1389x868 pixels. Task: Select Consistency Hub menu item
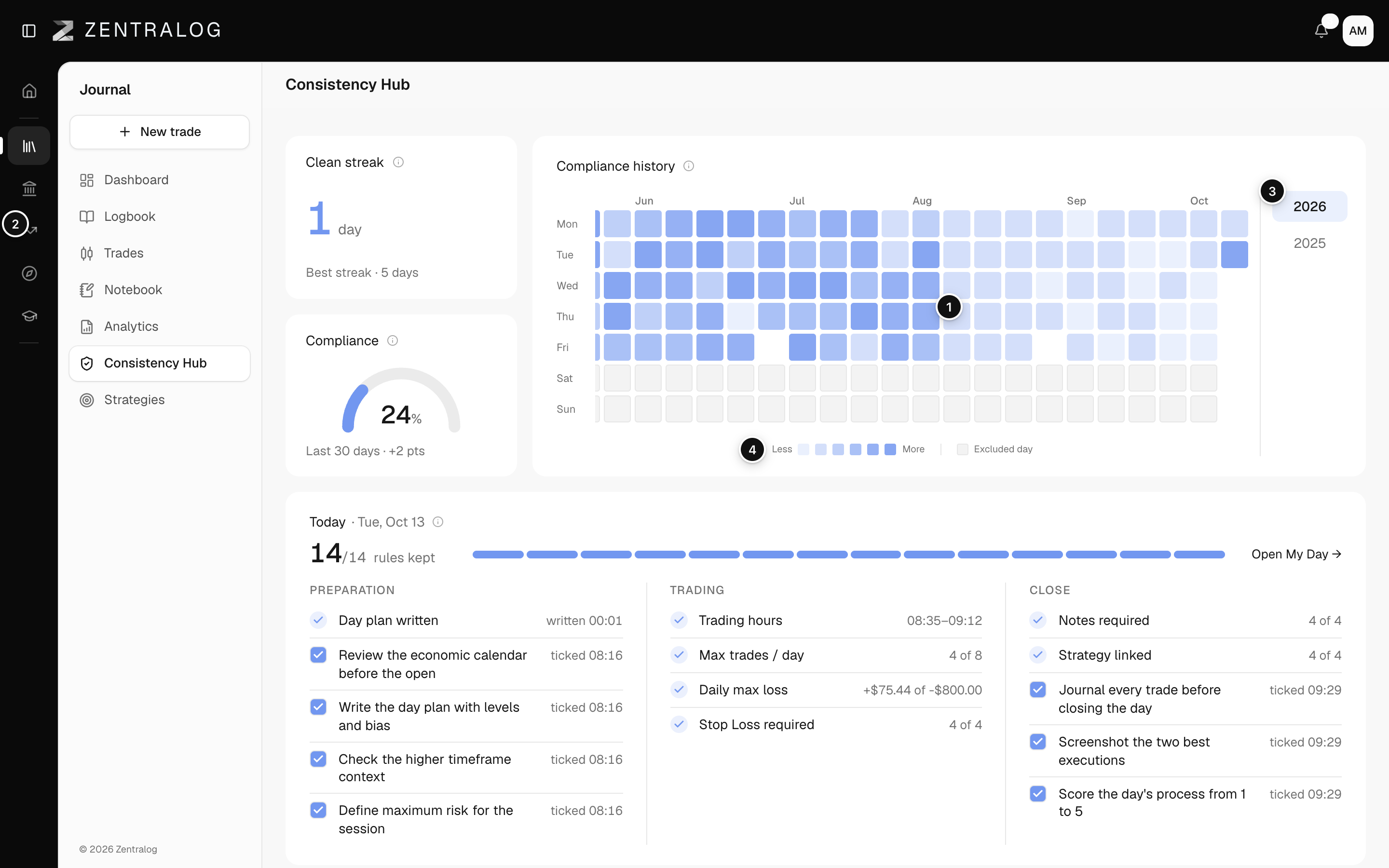pos(160,364)
